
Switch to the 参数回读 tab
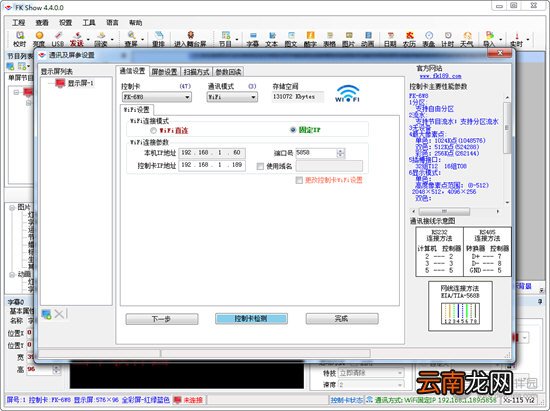click(x=228, y=72)
